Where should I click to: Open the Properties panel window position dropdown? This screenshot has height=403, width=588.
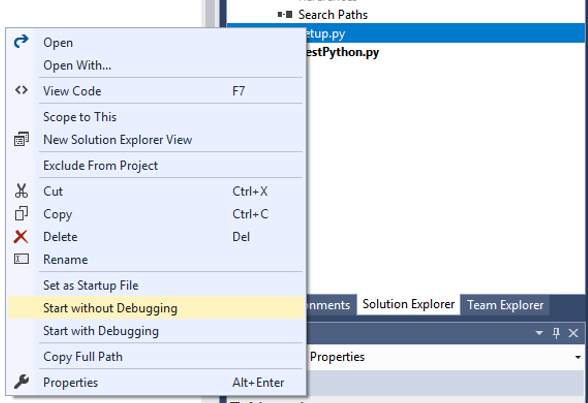(539, 333)
